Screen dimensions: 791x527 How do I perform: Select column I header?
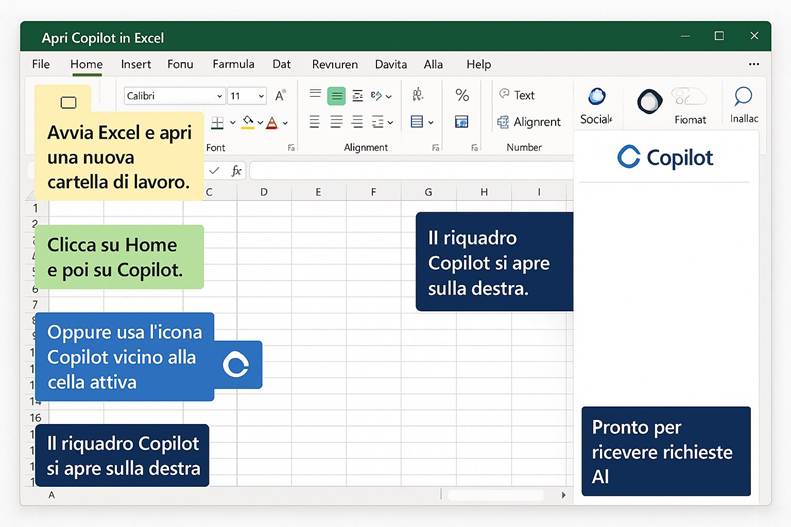click(539, 192)
